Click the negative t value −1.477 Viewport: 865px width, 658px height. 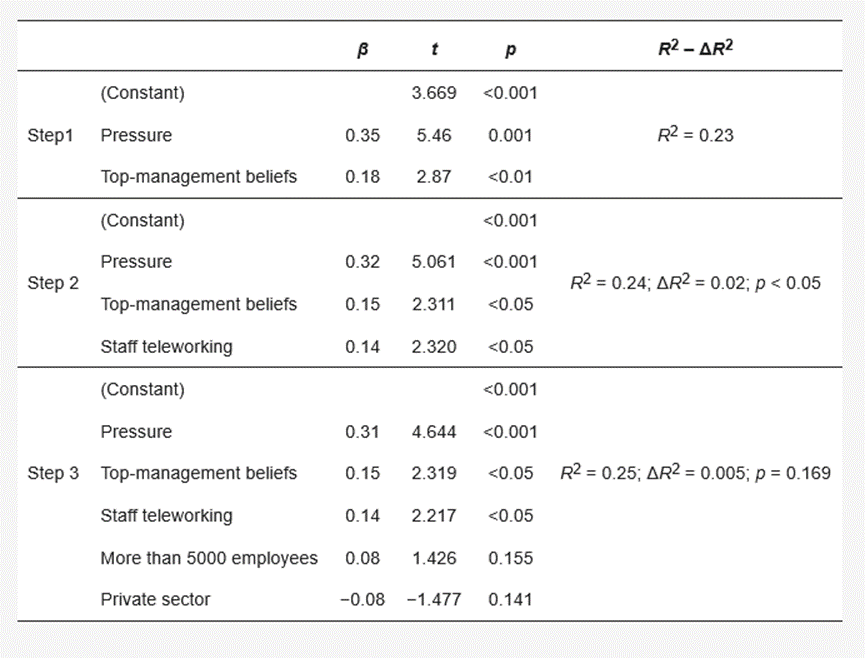coord(432,600)
